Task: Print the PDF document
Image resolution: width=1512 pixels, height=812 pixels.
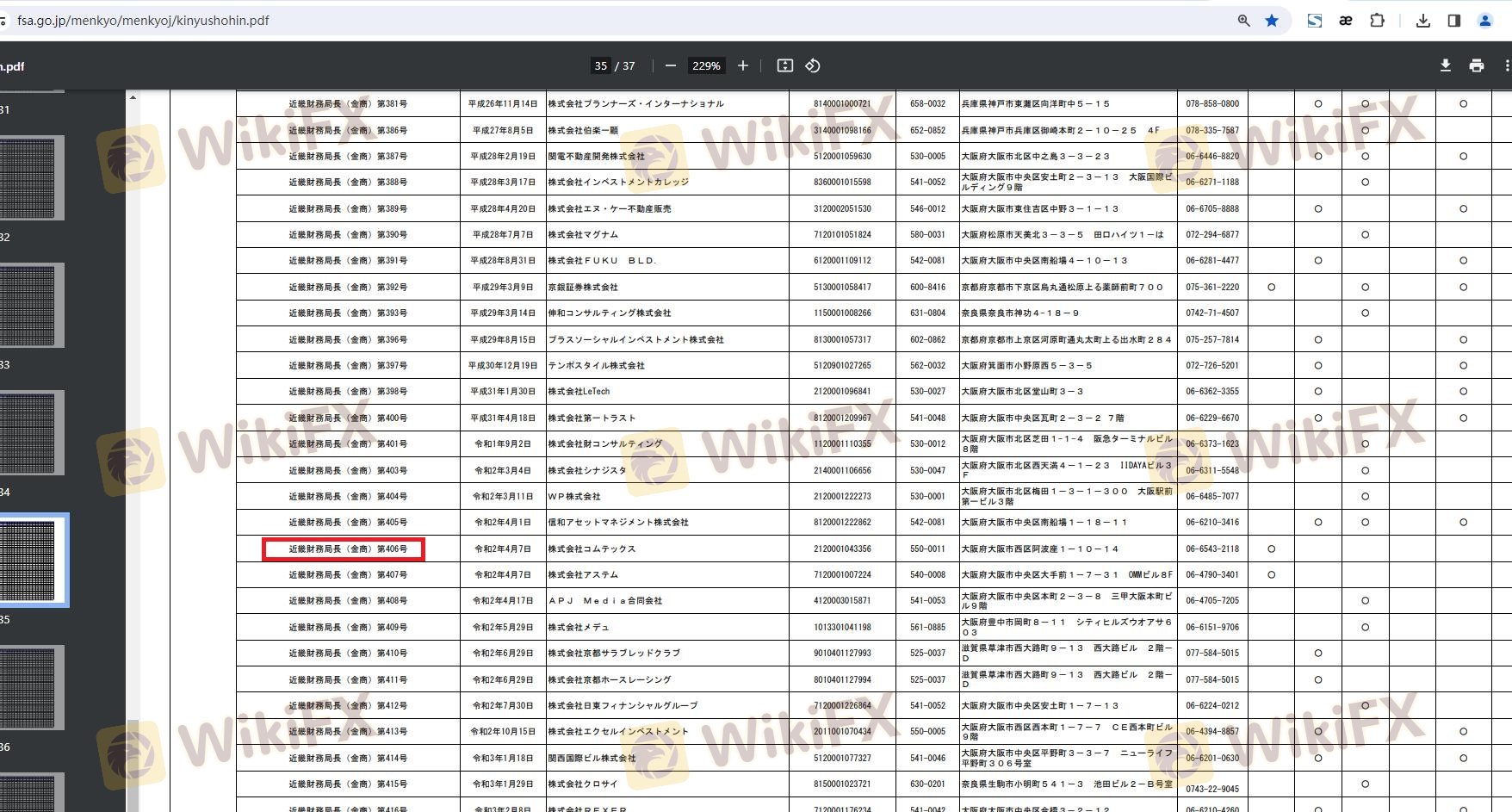Action: point(1477,66)
